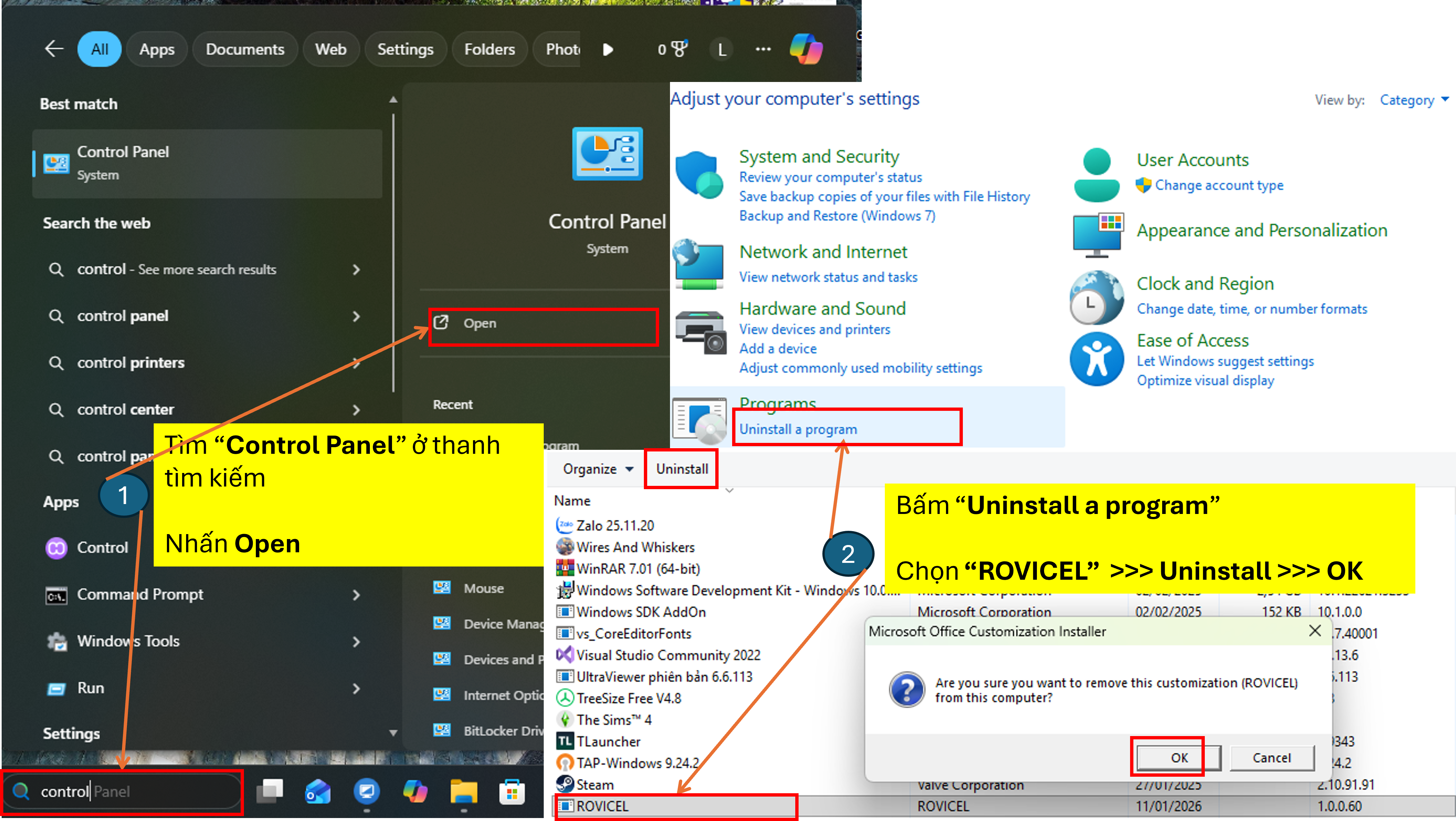
Task: Expand the Command Prompt result chevron
Action: (x=356, y=594)
